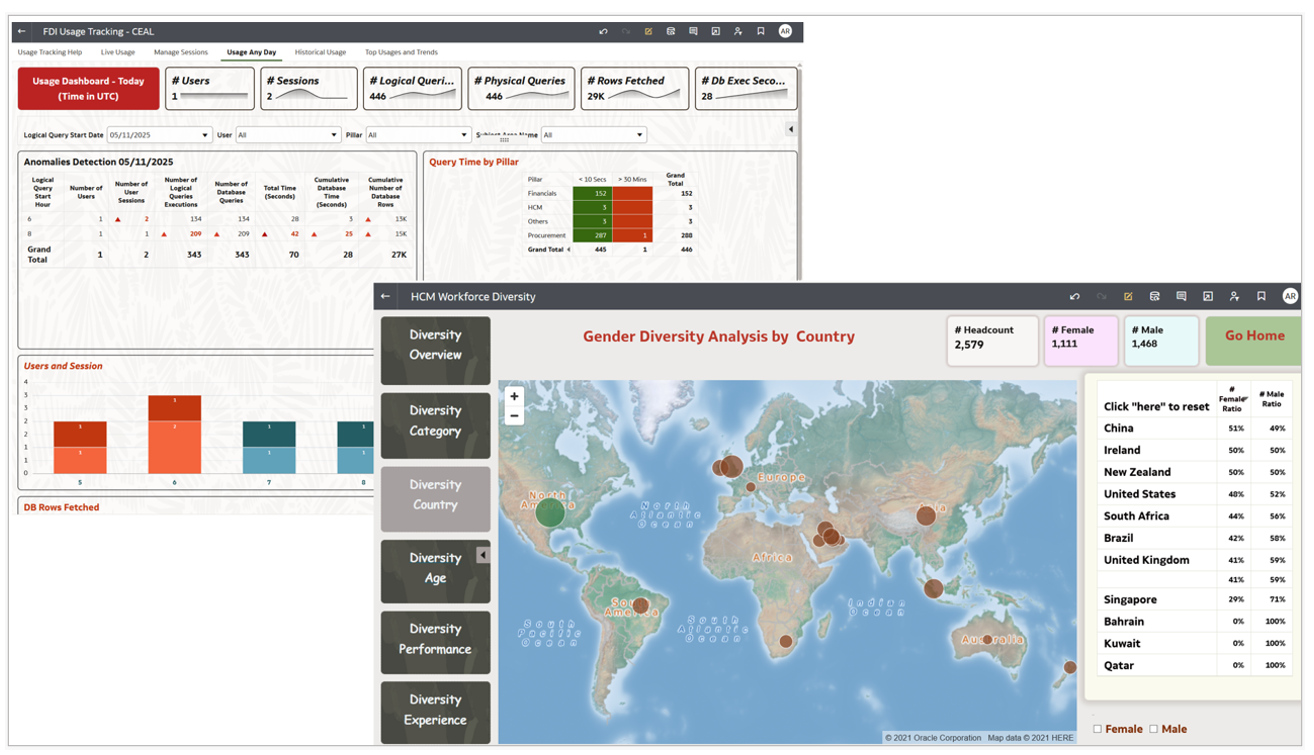1314x755 pixels.
Task: Collapse the side panel arrow beside Diversity Age
Action: (x=483, y=555)
